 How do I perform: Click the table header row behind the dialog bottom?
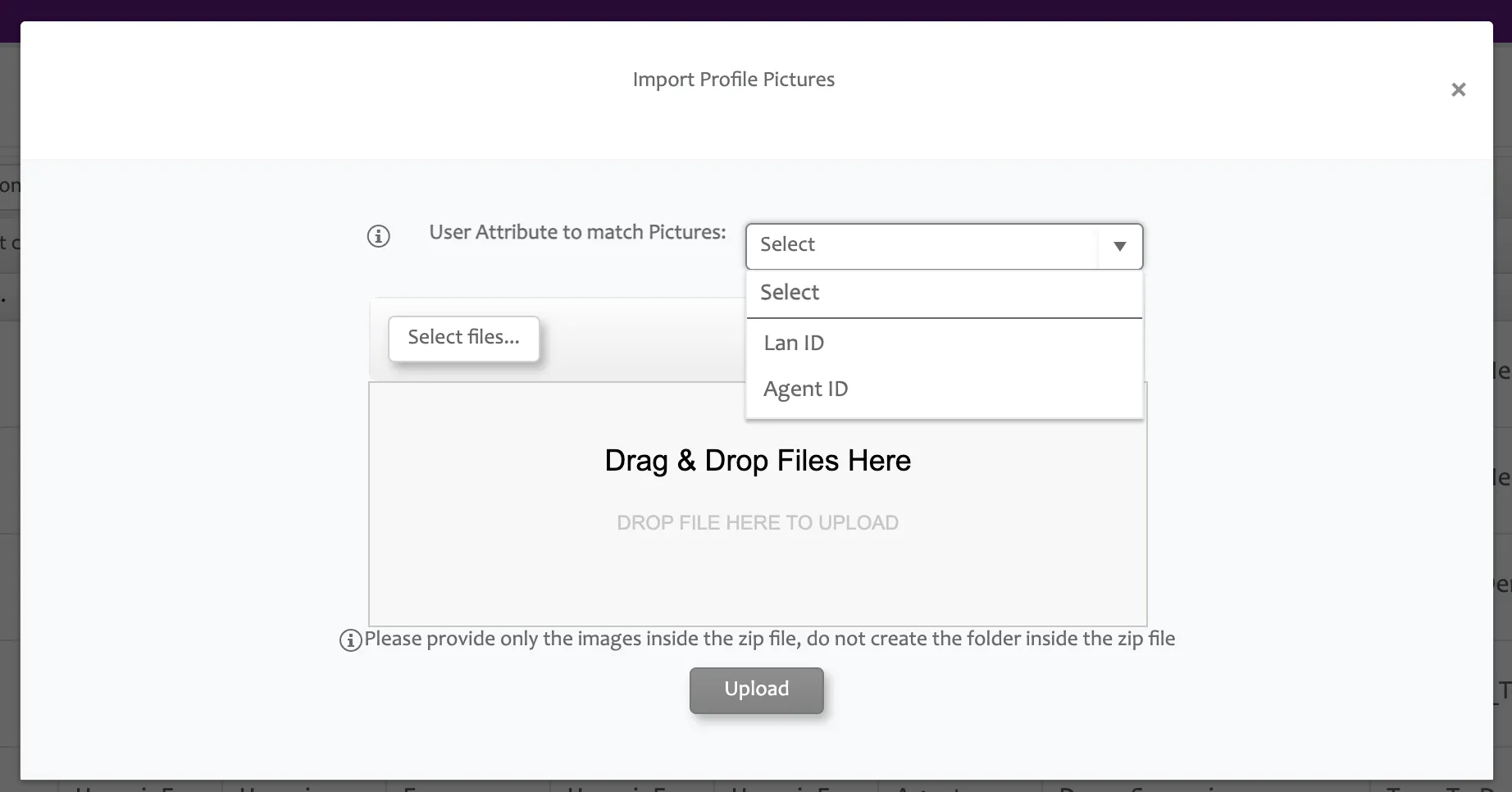(756, 786)
